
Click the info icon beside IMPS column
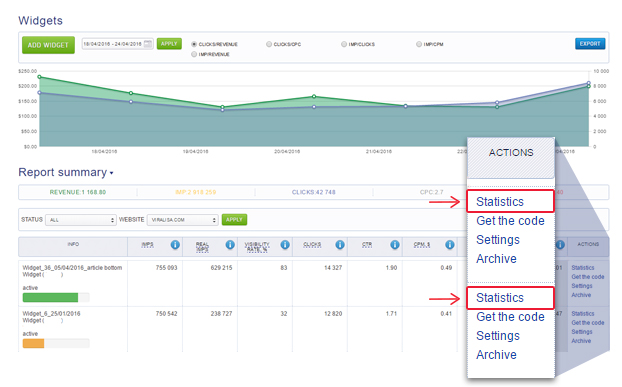(x=175, y=245)
